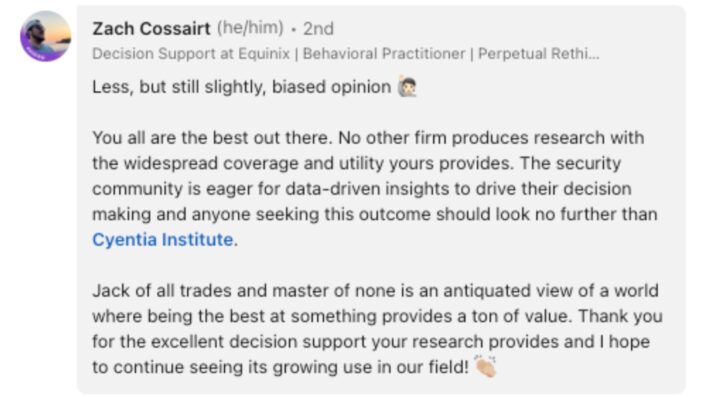Click the 2nd degree connection badge

tap(318, 29)
